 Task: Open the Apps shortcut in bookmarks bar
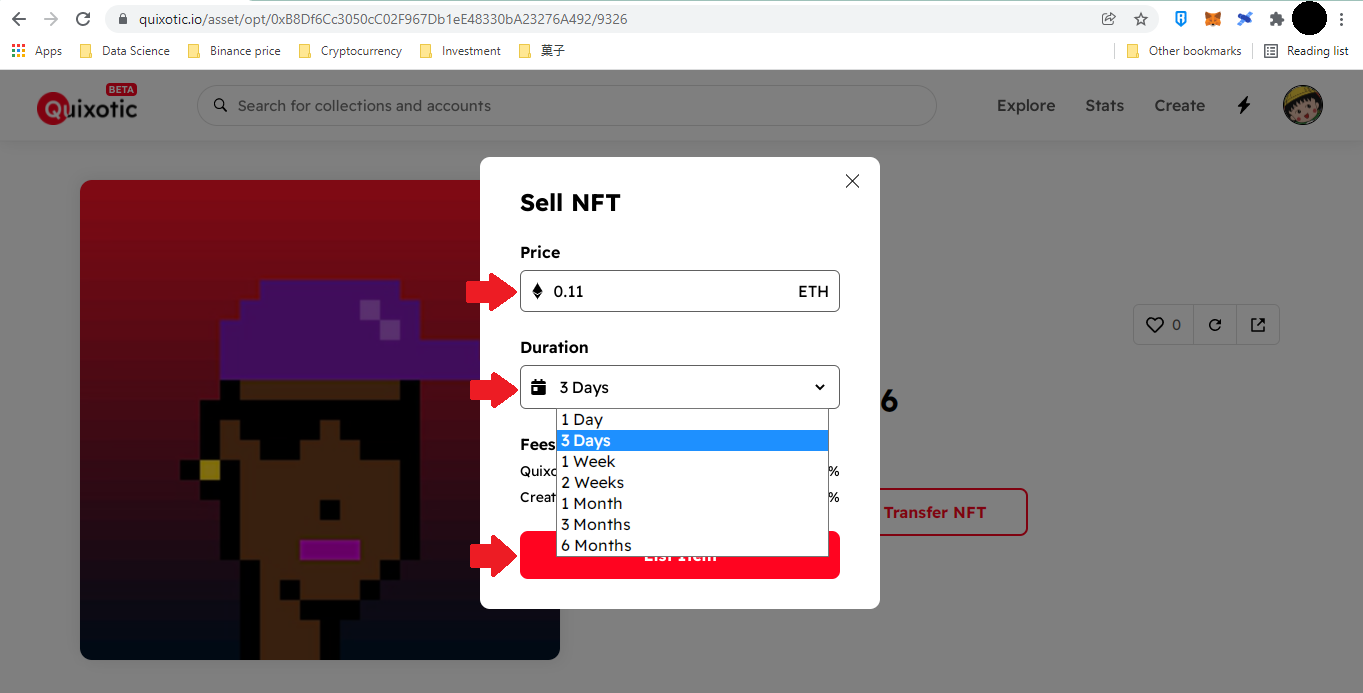click(x=37, y=51)
